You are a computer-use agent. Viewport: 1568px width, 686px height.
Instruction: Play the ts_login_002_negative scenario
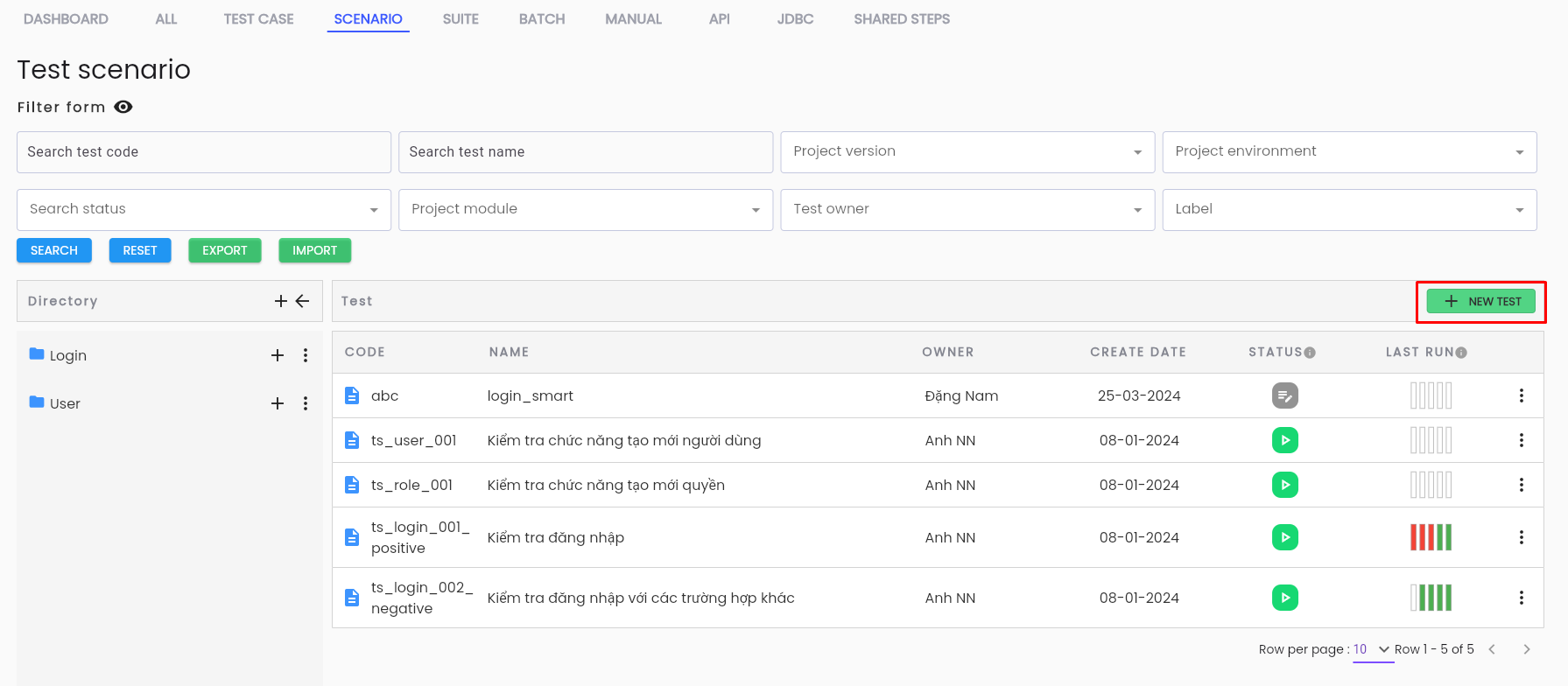(x=1284, y=598)
